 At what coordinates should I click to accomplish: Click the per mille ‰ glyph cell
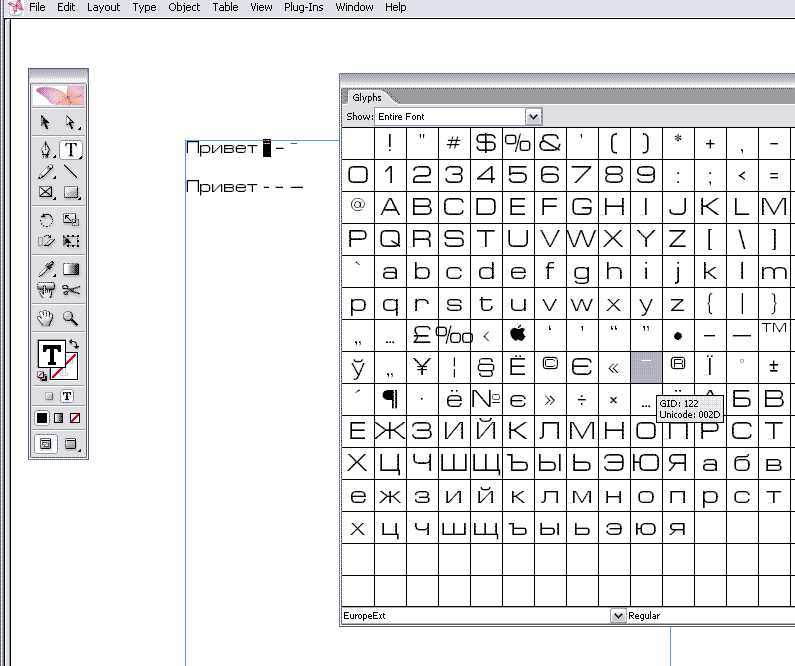click(x=454, y=335)
